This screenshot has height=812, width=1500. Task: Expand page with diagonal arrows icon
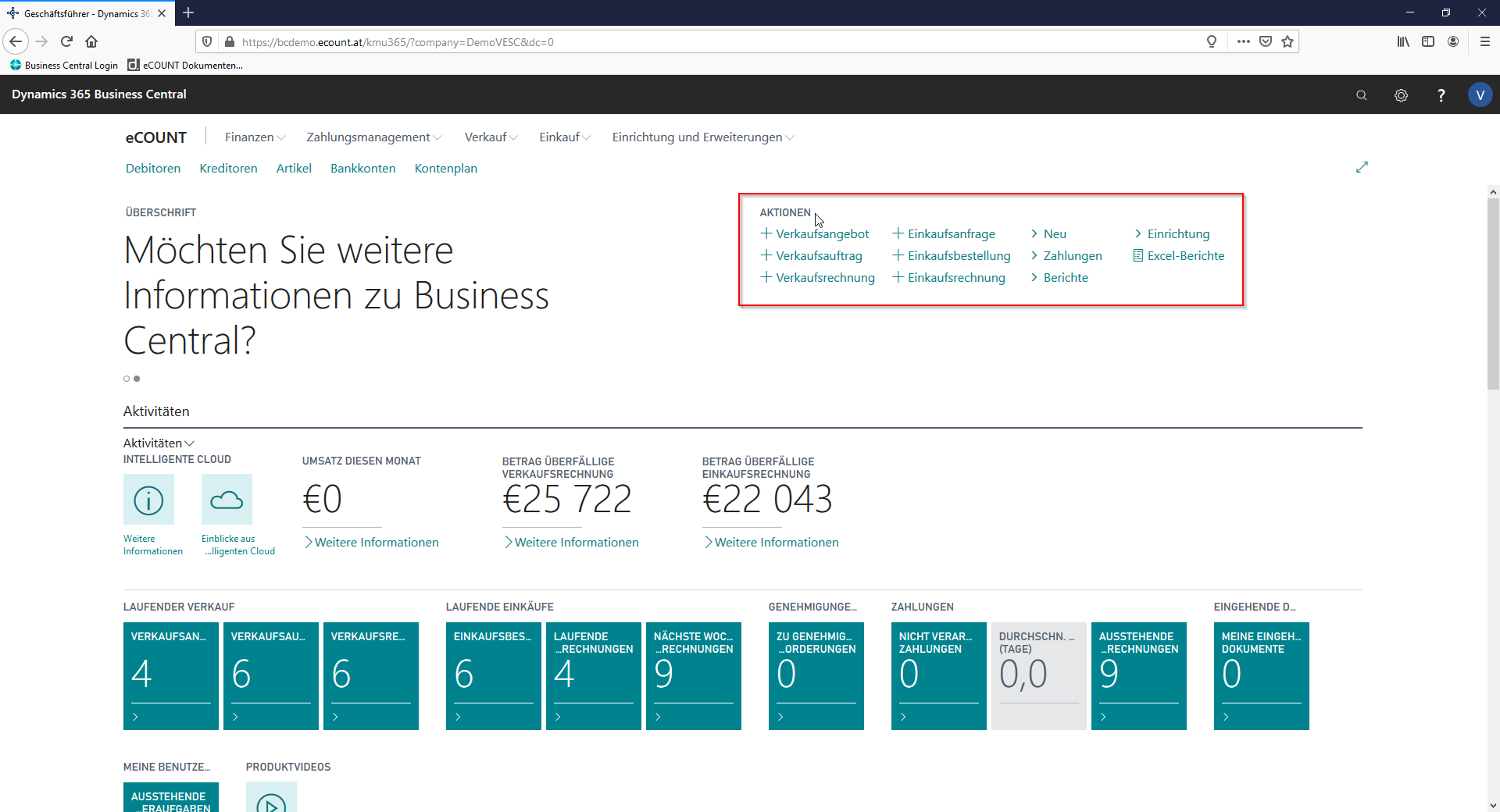1362,167
